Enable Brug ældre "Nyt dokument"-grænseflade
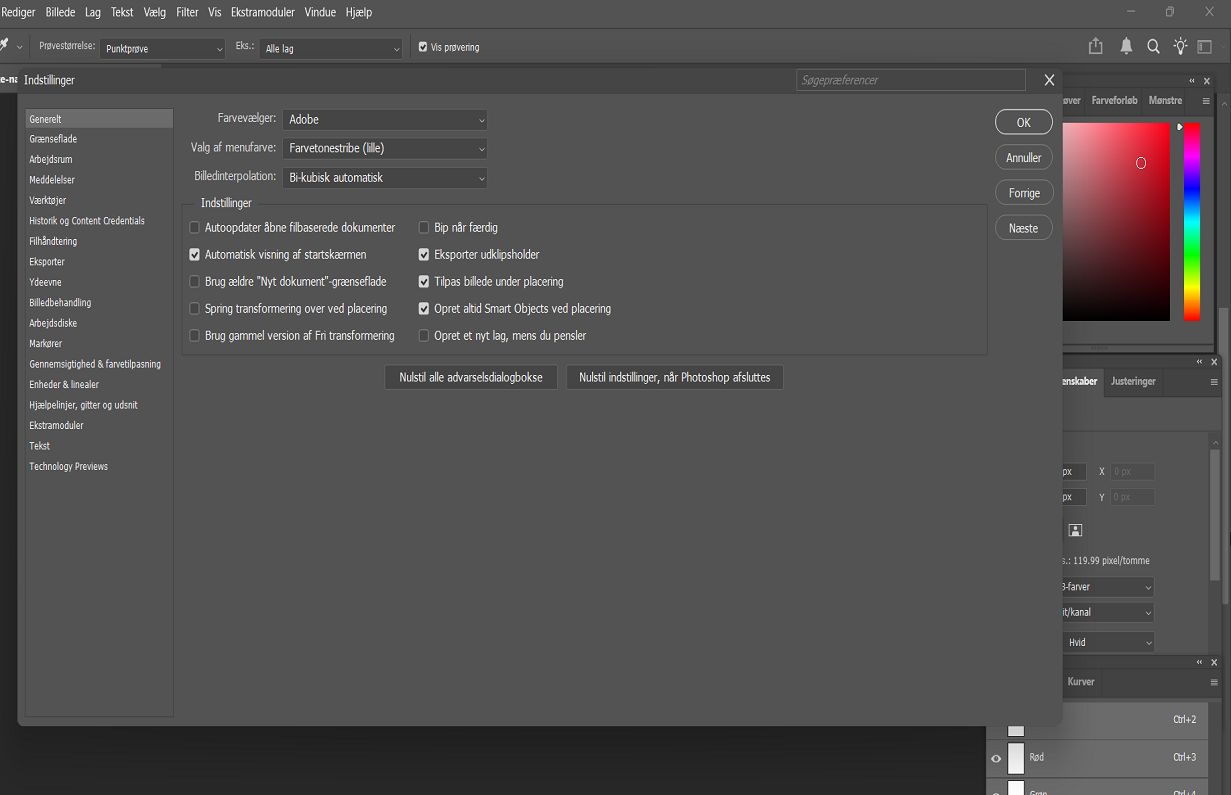The width and height of the screenshot is (1231, 795). pos(195,282)
